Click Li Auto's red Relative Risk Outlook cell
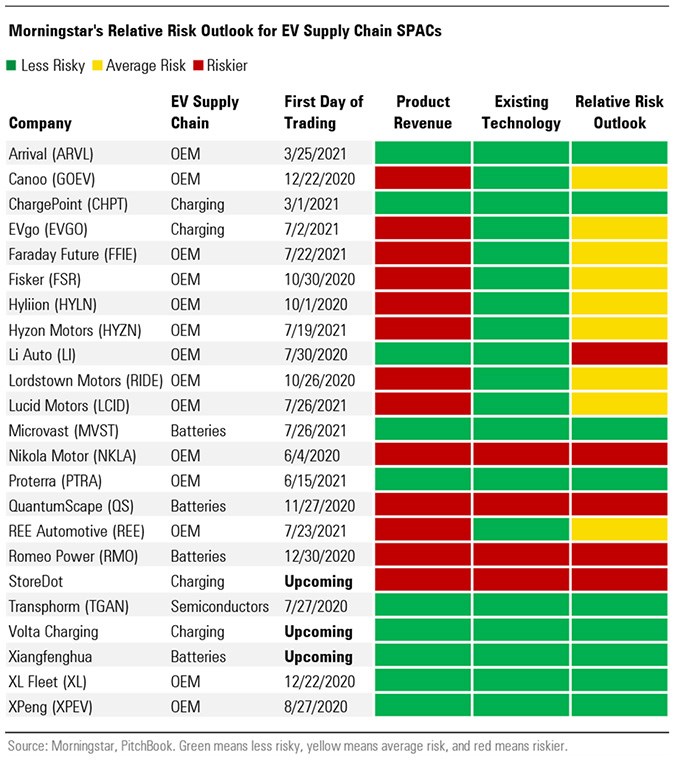 618,355
